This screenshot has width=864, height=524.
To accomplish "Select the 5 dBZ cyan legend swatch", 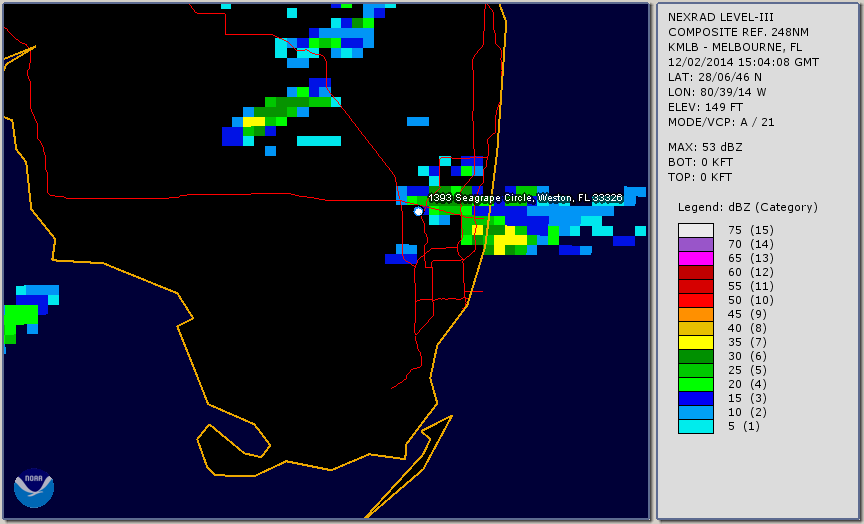I will tap(696, 426).
